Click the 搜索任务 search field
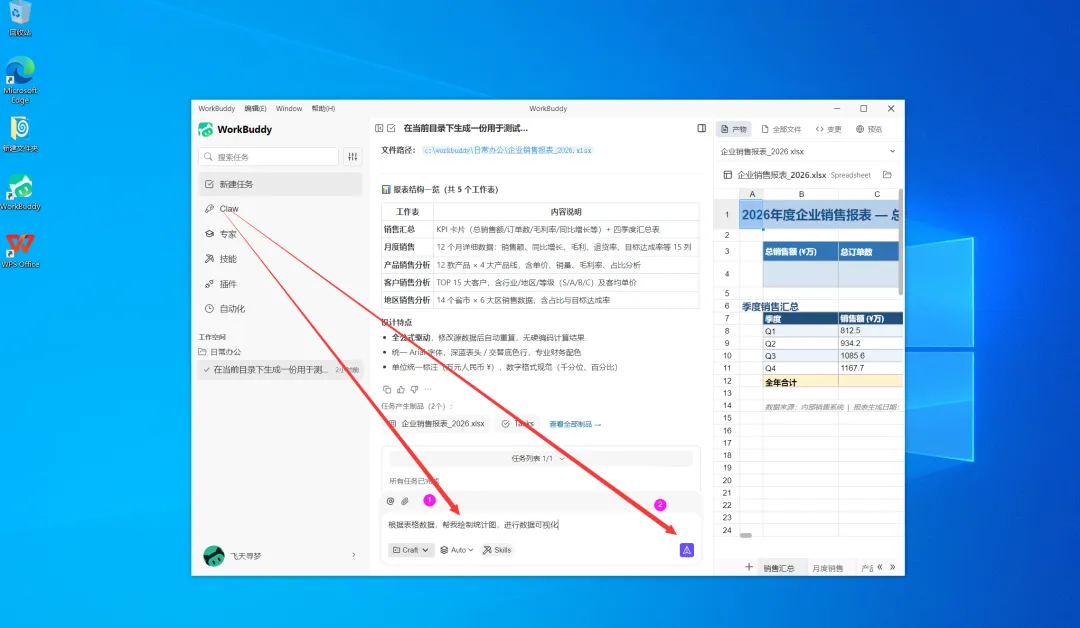The height and width of the screenshot is (628, 1080). [269, 157]
